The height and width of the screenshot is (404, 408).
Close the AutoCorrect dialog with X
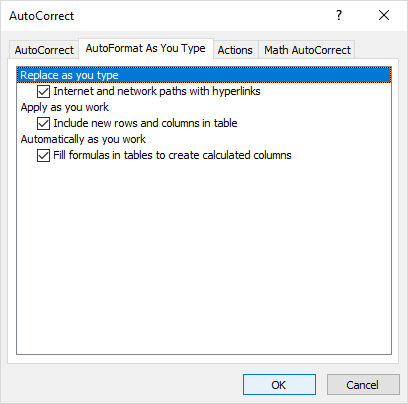(x=384, y=15)
